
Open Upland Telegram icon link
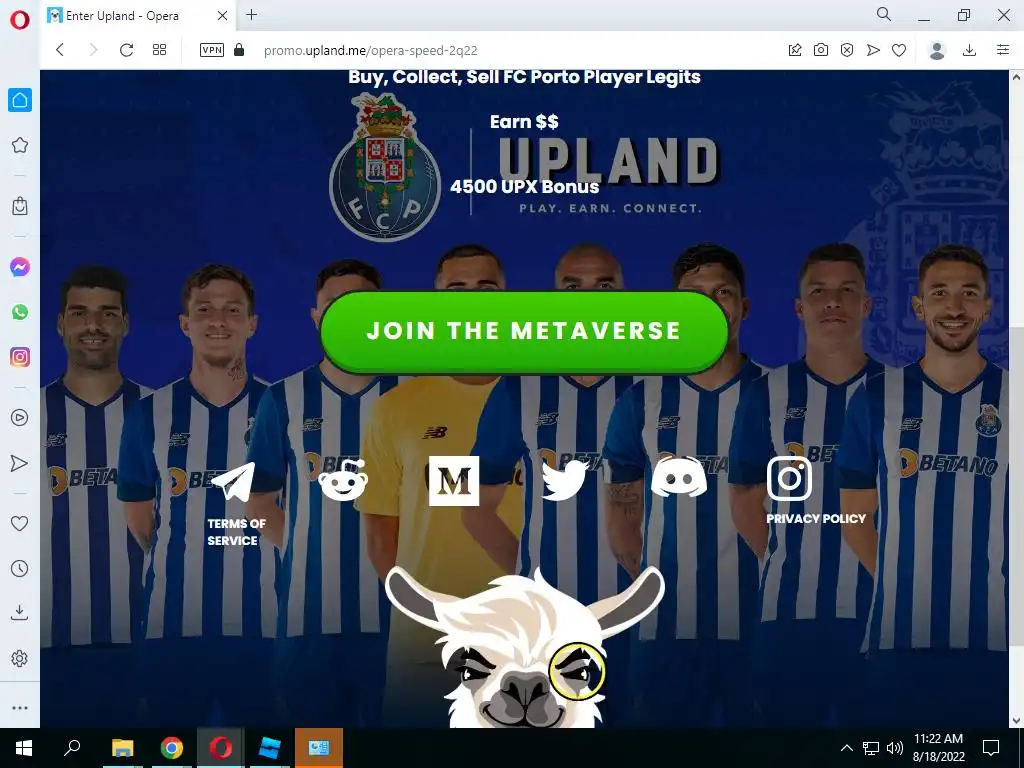click(x=233, y=482)
